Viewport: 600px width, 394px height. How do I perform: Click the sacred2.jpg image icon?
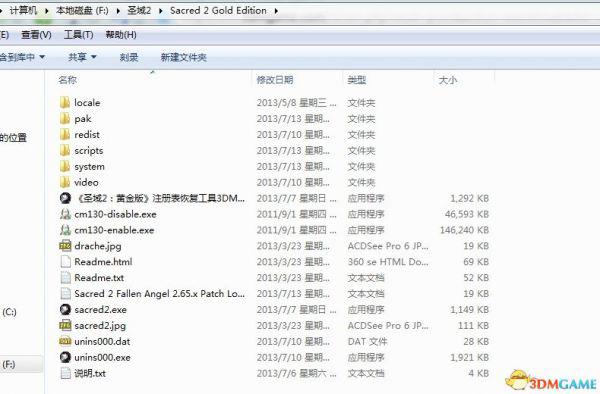[65, 326]
